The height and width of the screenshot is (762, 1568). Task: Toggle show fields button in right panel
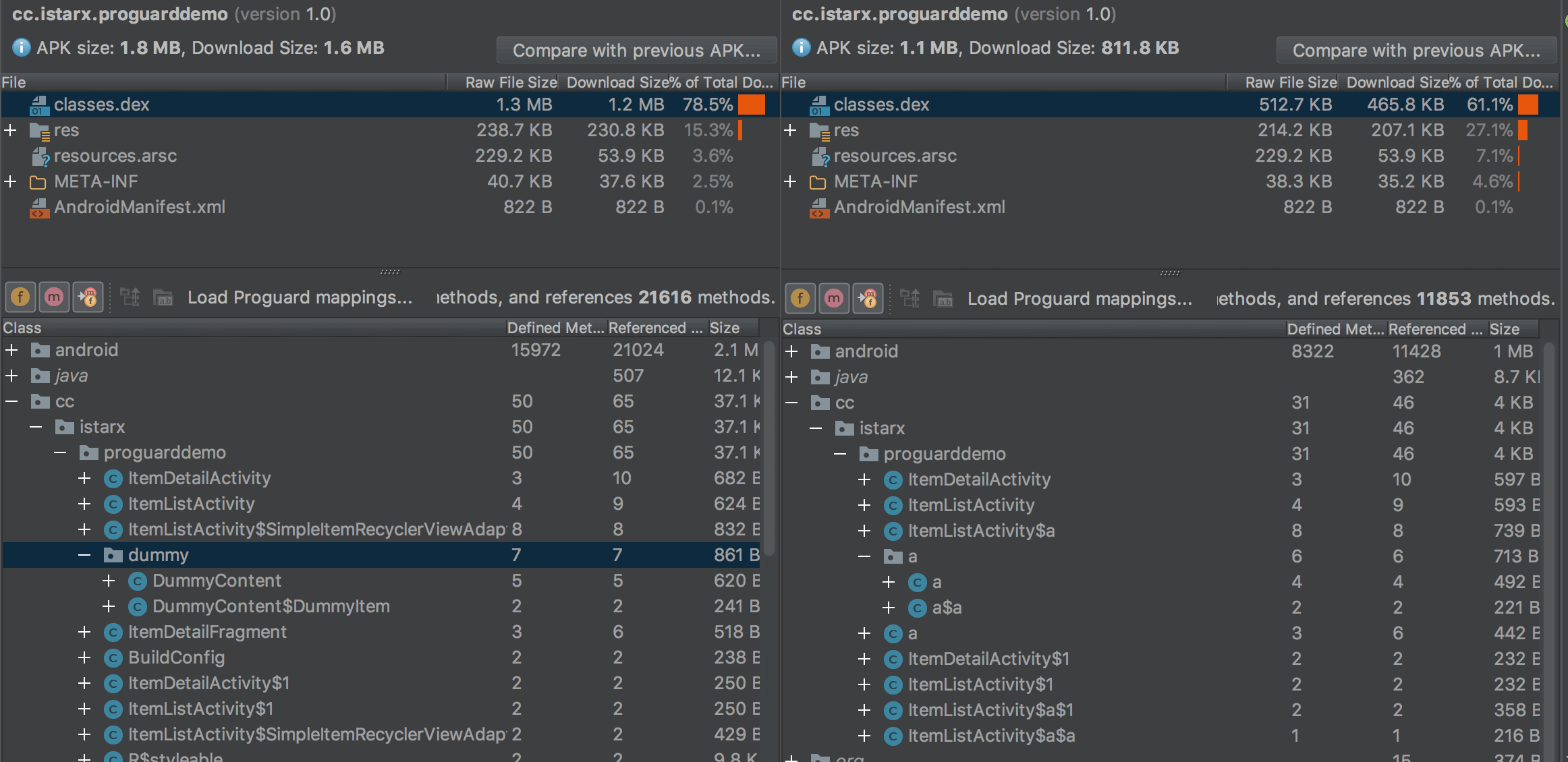(x=800, y=299)
